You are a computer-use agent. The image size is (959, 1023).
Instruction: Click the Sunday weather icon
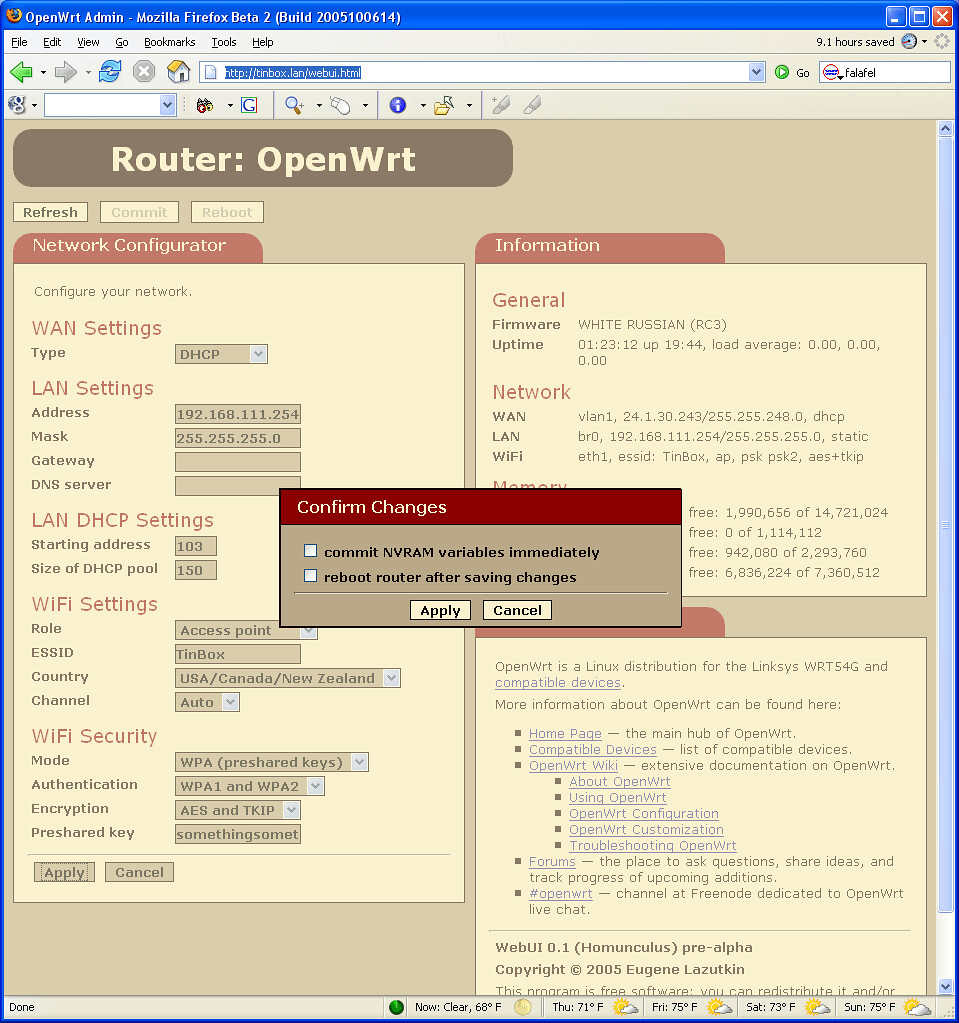(x=917, y=1007)
